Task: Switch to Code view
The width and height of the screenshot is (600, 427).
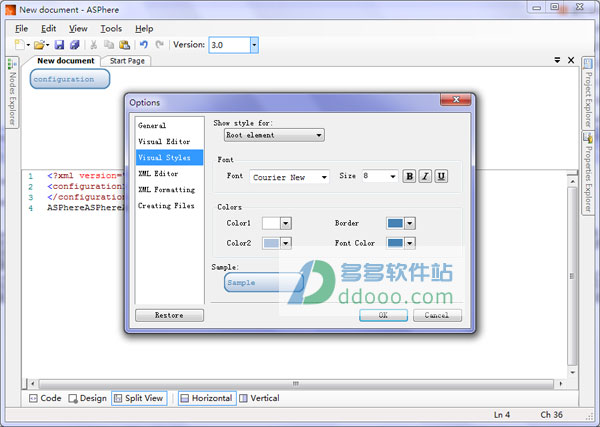Action: point(45,398)
